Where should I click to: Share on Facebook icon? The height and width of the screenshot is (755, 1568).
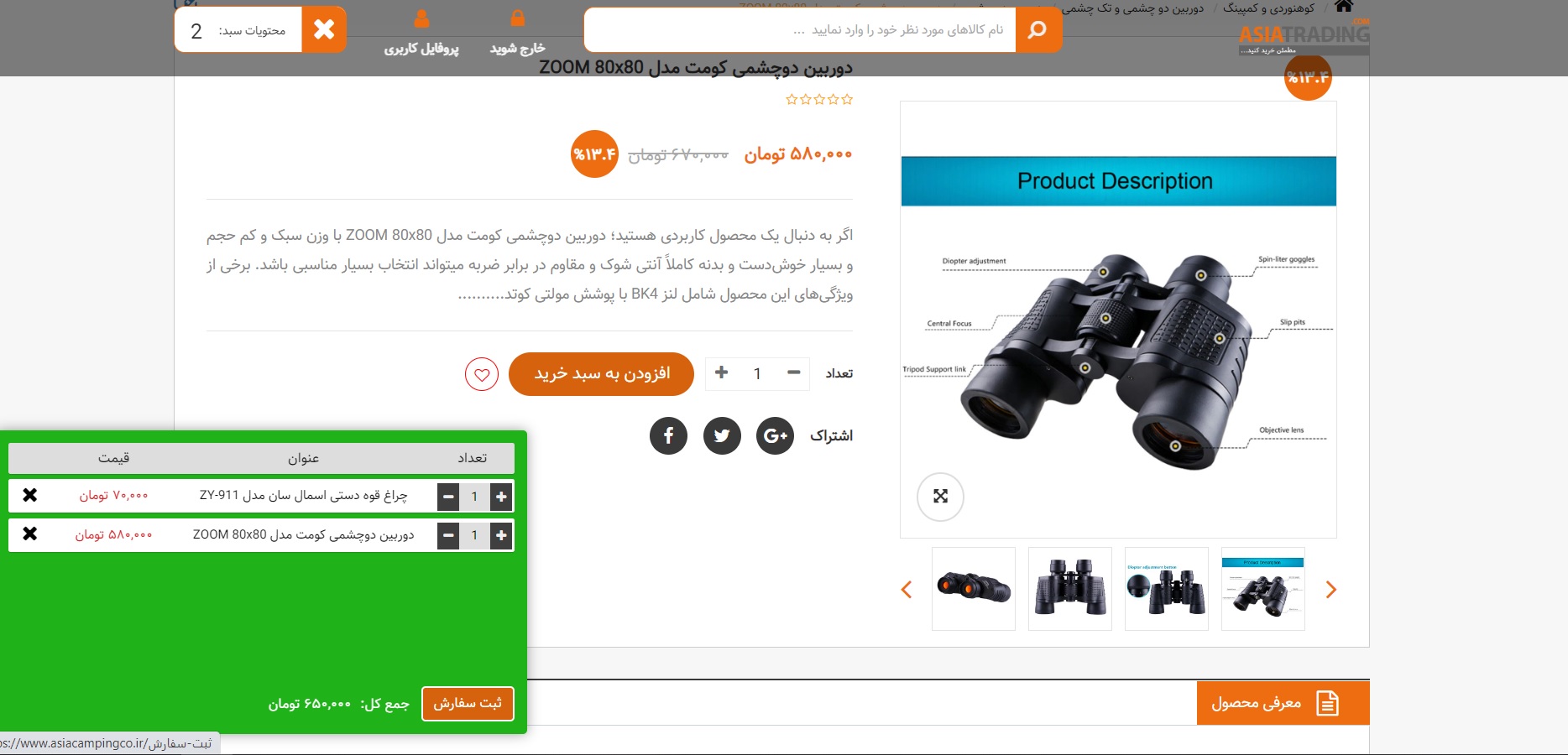[x=669, y=435]
